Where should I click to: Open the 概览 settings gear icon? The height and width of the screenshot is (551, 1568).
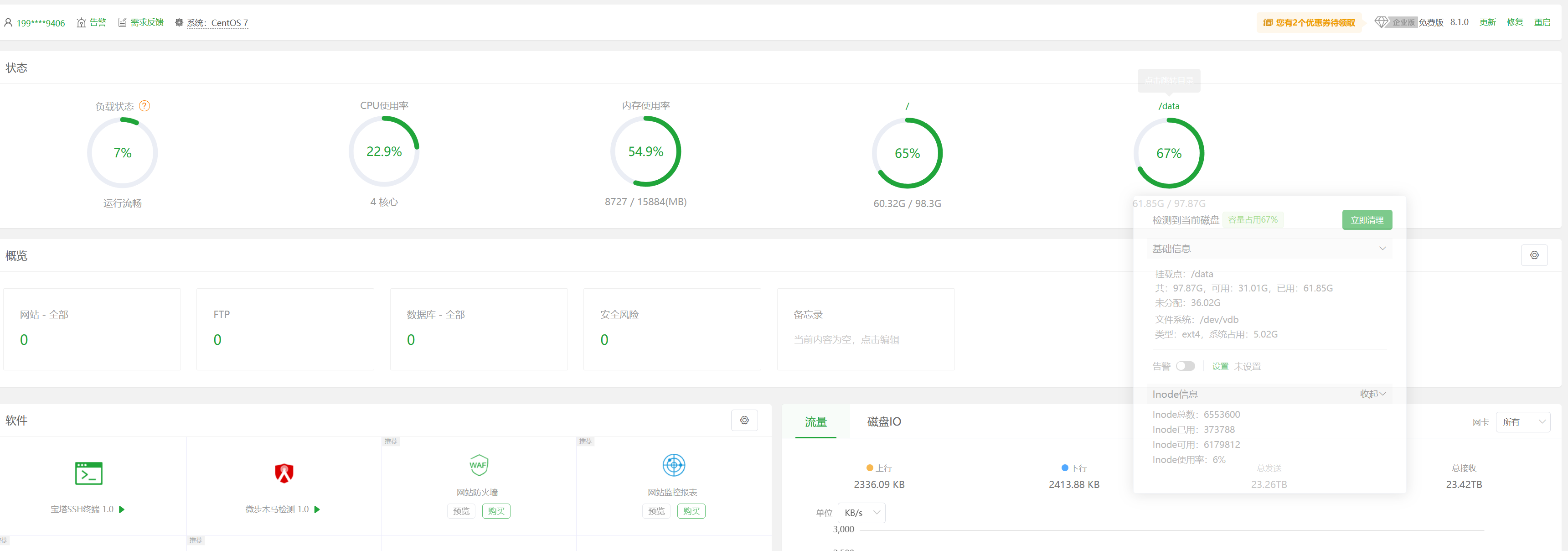point(1534,255)
